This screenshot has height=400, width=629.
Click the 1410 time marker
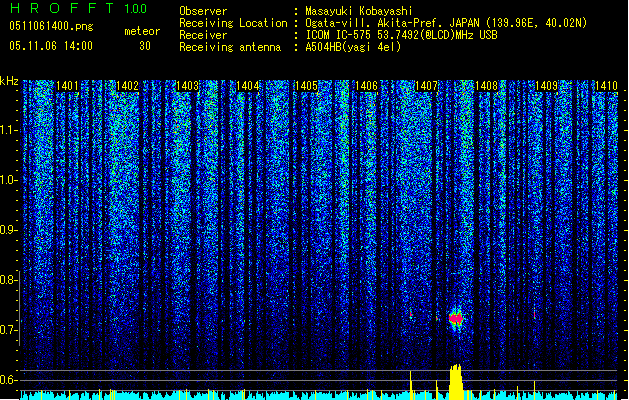click(x=606, y=86)
